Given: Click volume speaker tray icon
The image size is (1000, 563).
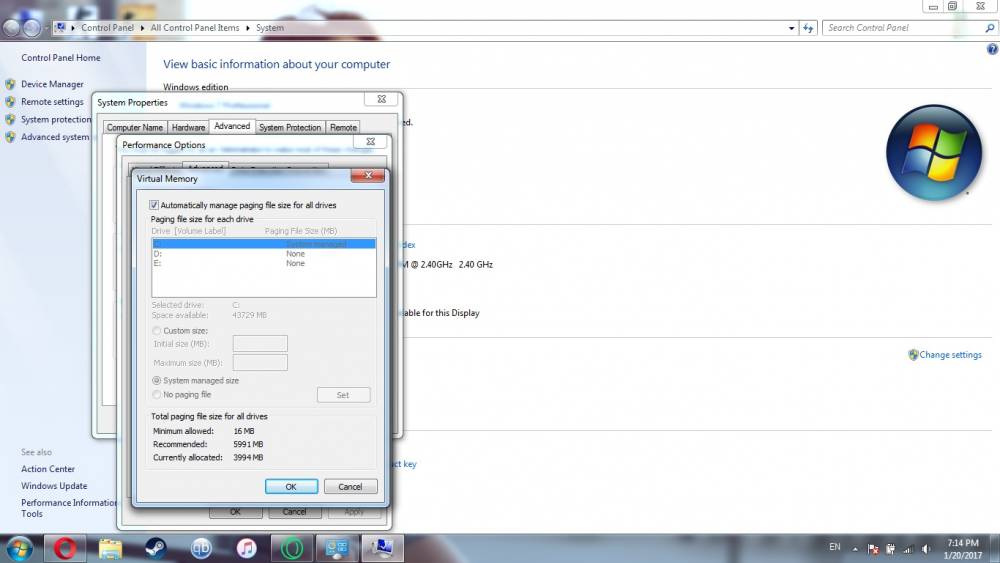Looking at the screenshot, I should (926, 549).
